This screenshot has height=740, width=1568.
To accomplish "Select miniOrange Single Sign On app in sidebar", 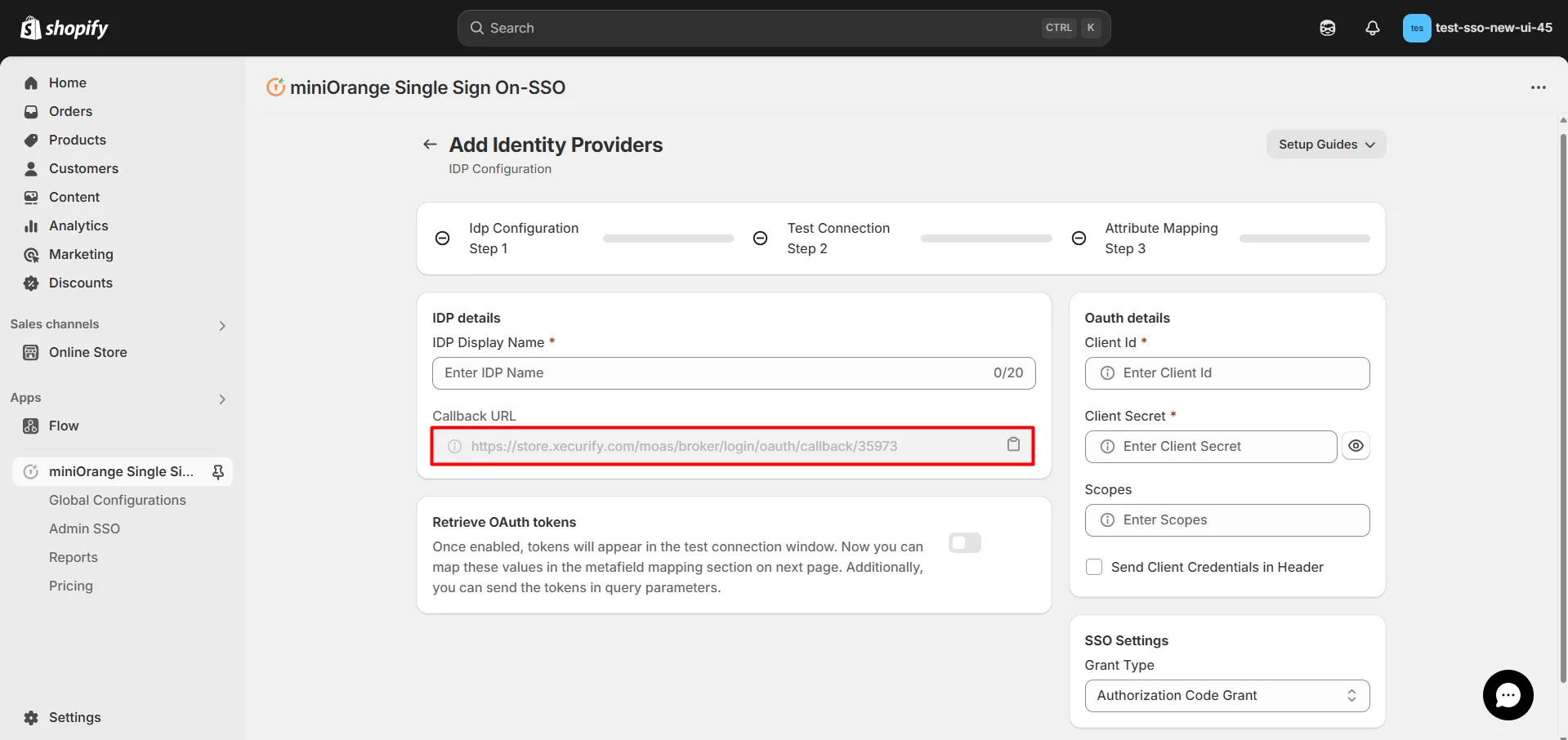I will click(x=121, y=471).
